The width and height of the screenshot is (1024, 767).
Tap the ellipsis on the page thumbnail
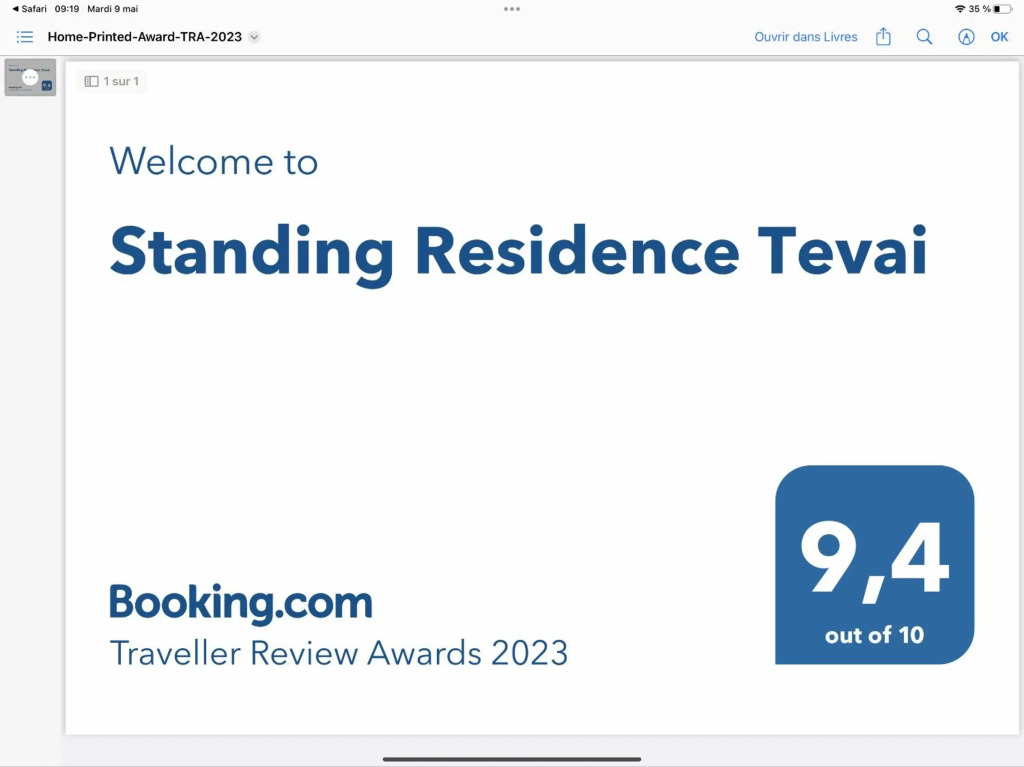coord(30,77)
